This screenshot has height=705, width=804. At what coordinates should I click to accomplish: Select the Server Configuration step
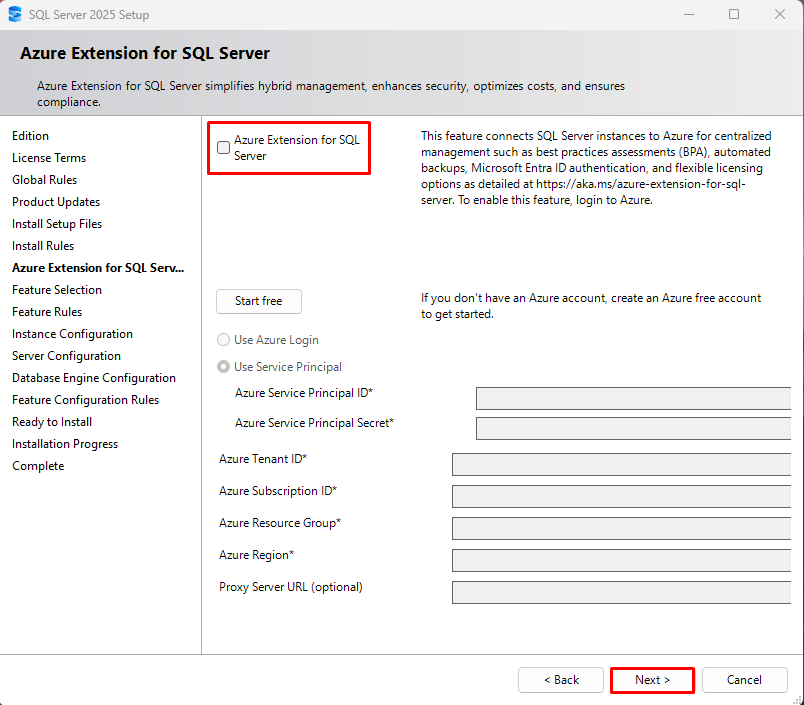click(67, 356)
